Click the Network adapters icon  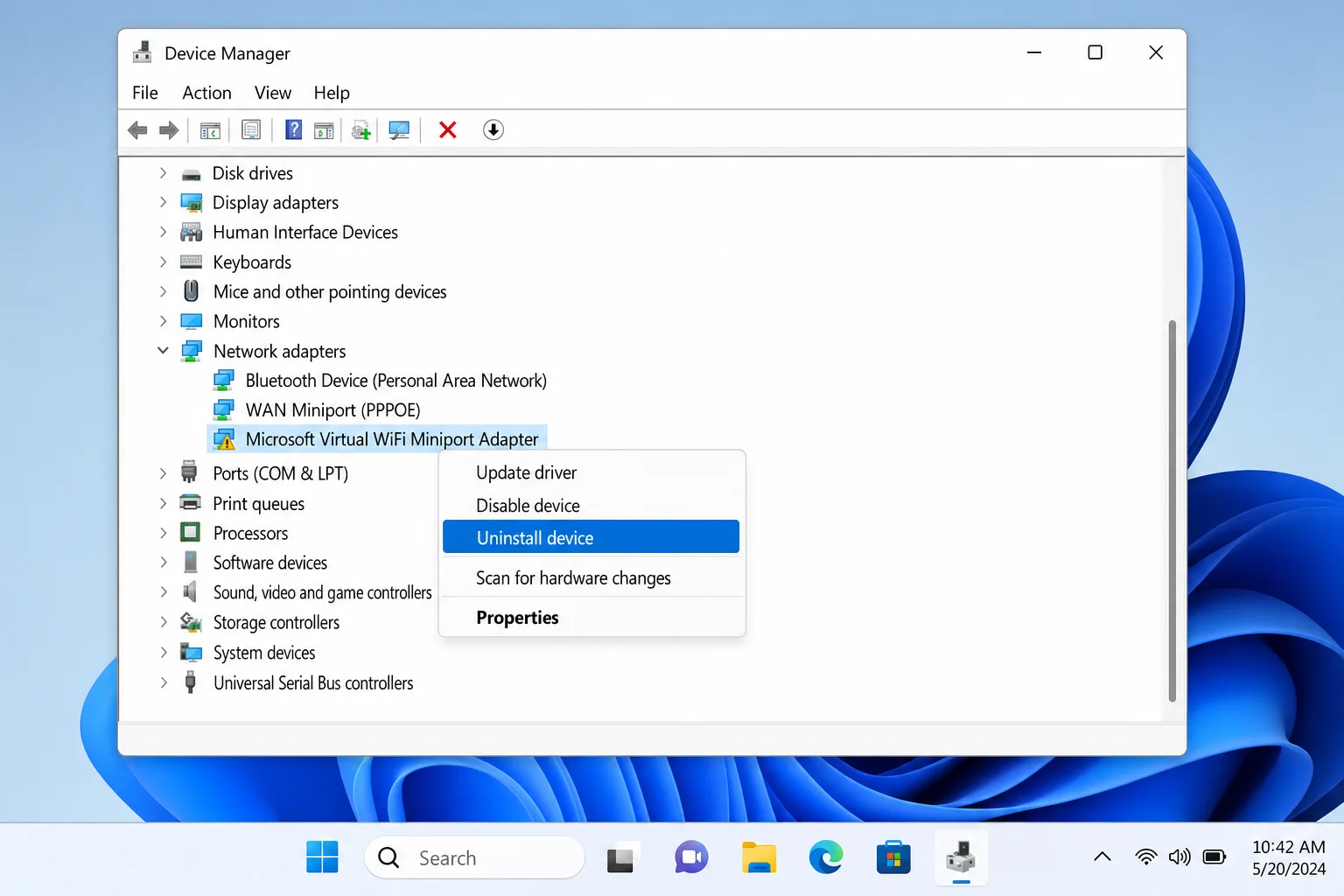191,351
